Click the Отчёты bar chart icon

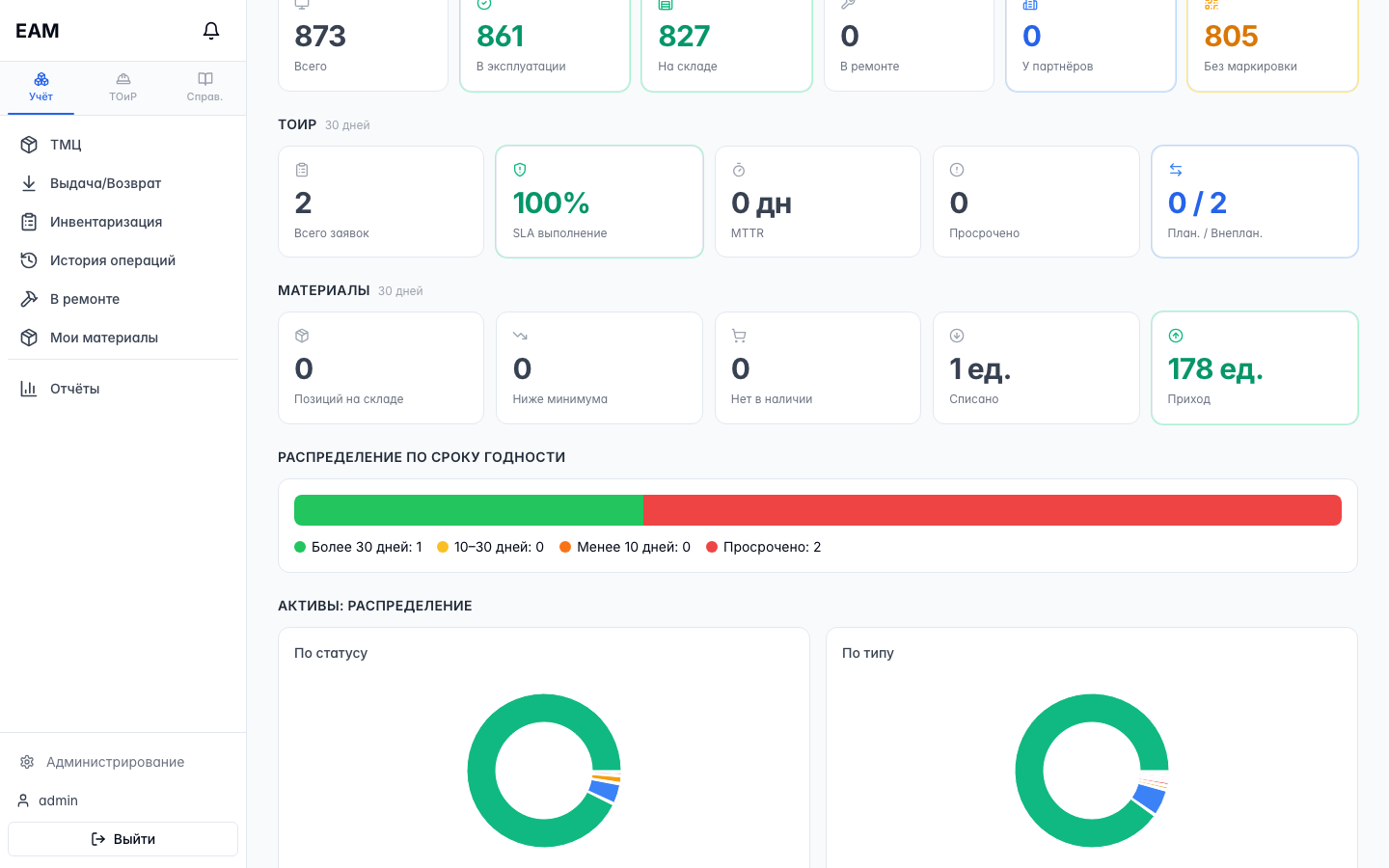[x=29, y=389]
